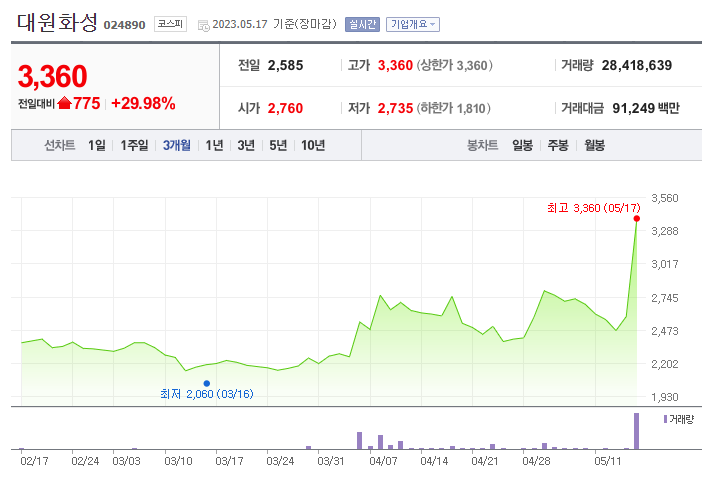Click the 04/28 x-axis date label
702x478 pixels.
coord(536,461)
